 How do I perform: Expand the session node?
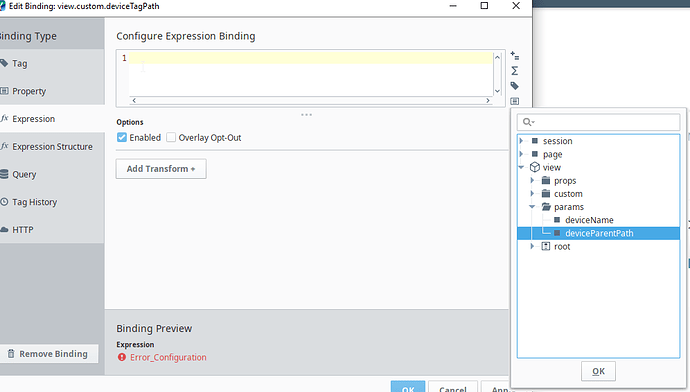(521, 141)
